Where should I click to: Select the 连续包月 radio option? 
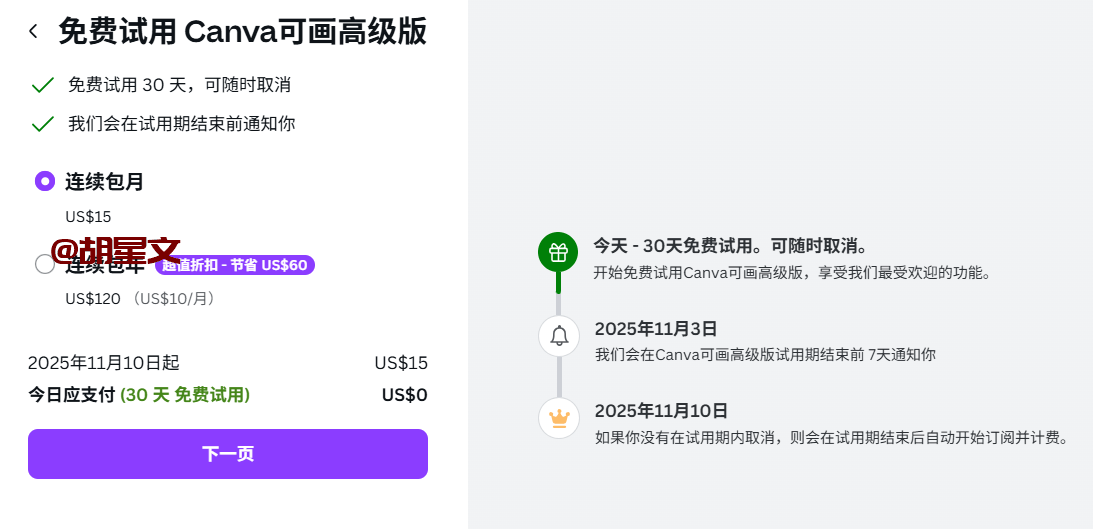[45, 181]
